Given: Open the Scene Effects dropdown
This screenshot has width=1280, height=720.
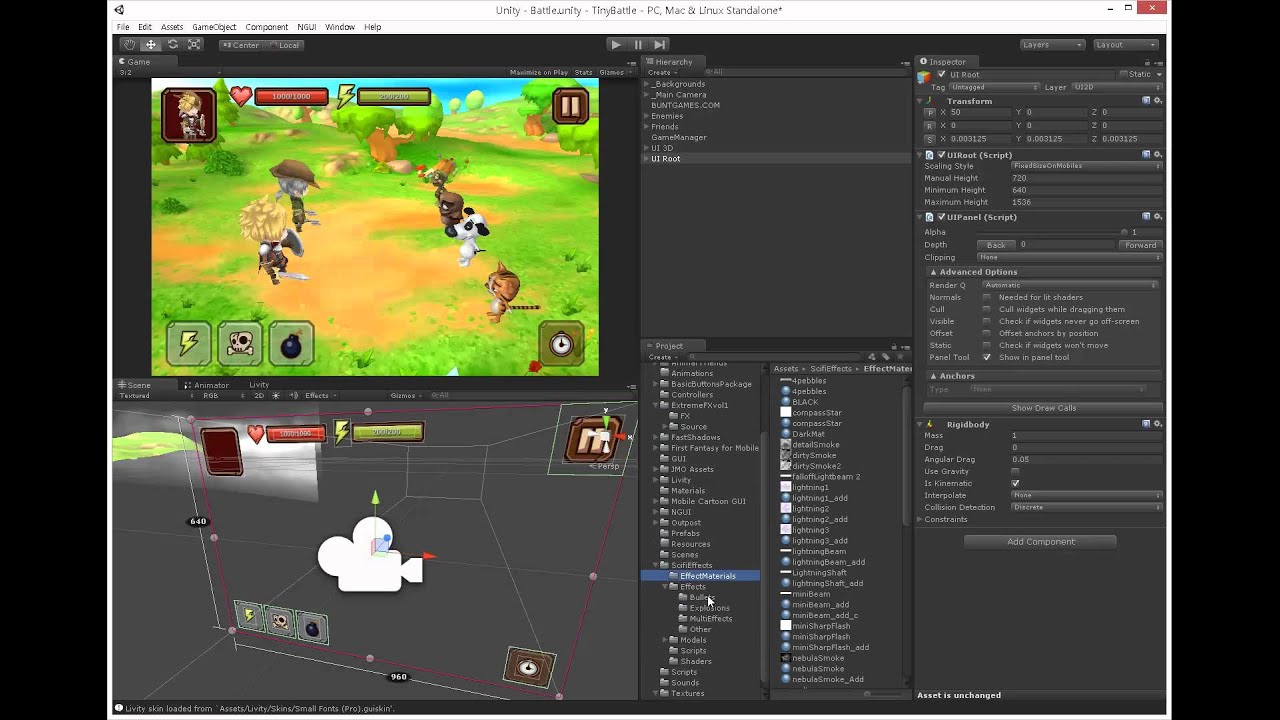Looking at the screenshot, I should pos(321,395).
